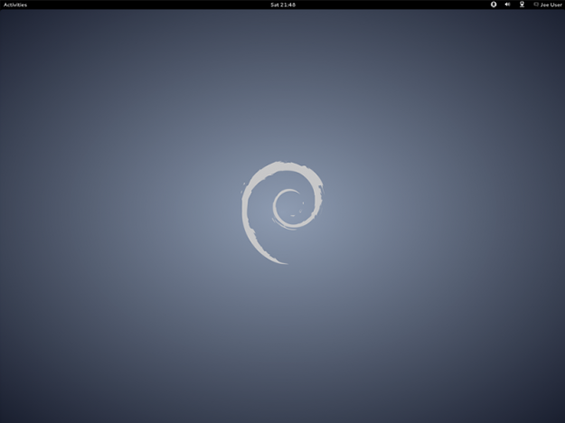Click the chat status bubble icon

tap(536, 4)
